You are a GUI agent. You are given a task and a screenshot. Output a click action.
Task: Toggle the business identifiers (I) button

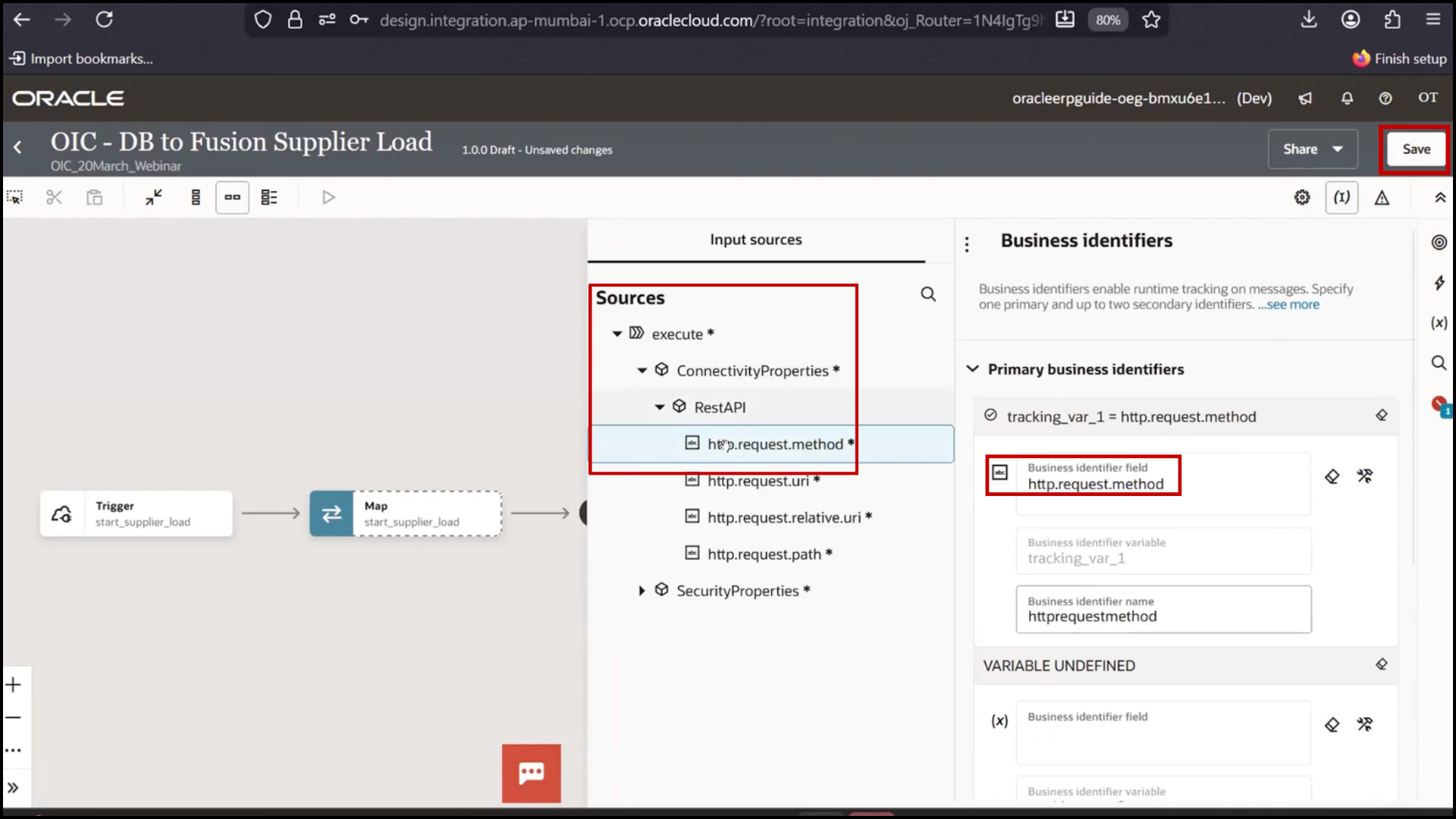tap(1341, 197)
